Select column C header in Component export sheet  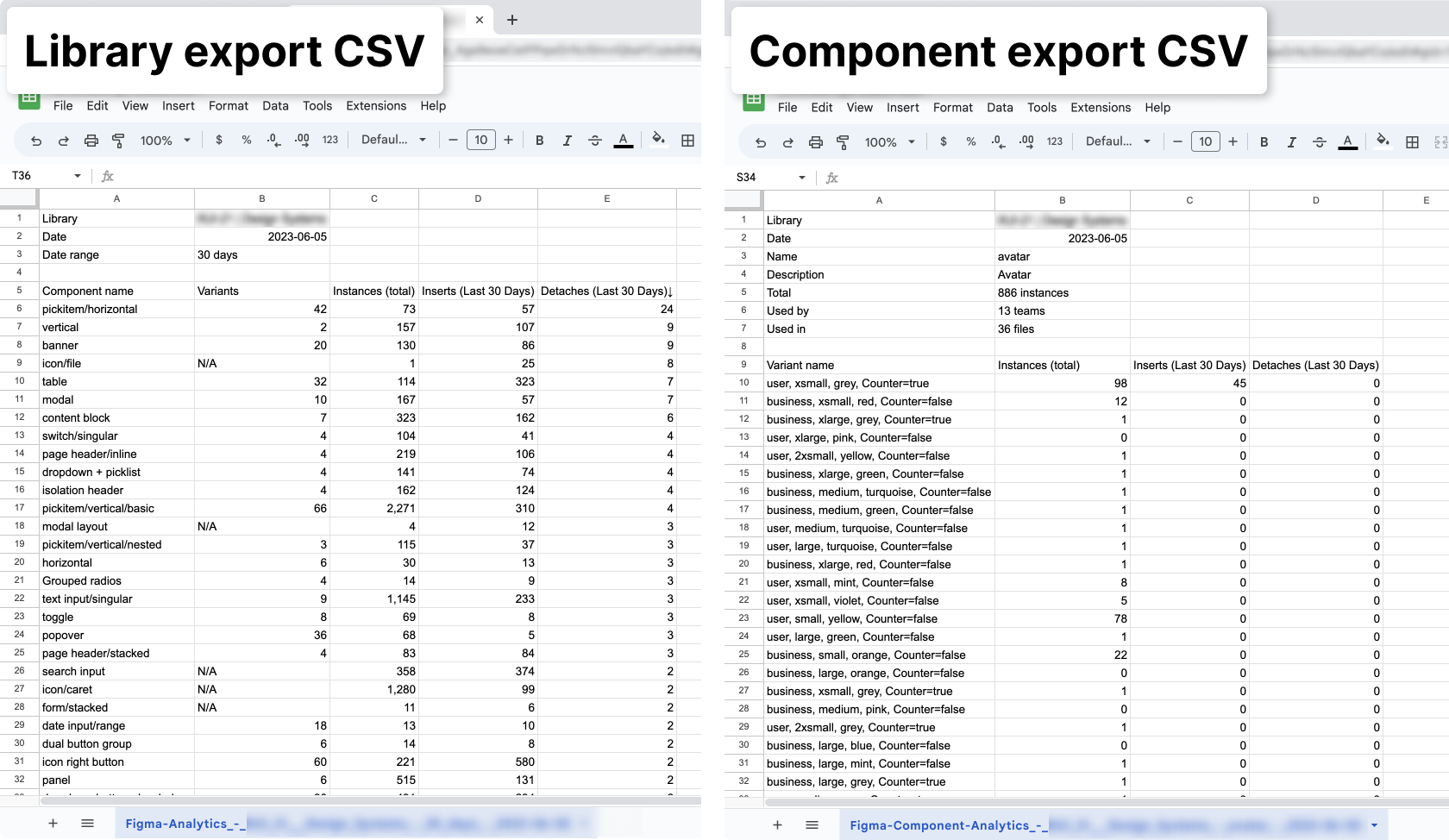coord(1189,200)
